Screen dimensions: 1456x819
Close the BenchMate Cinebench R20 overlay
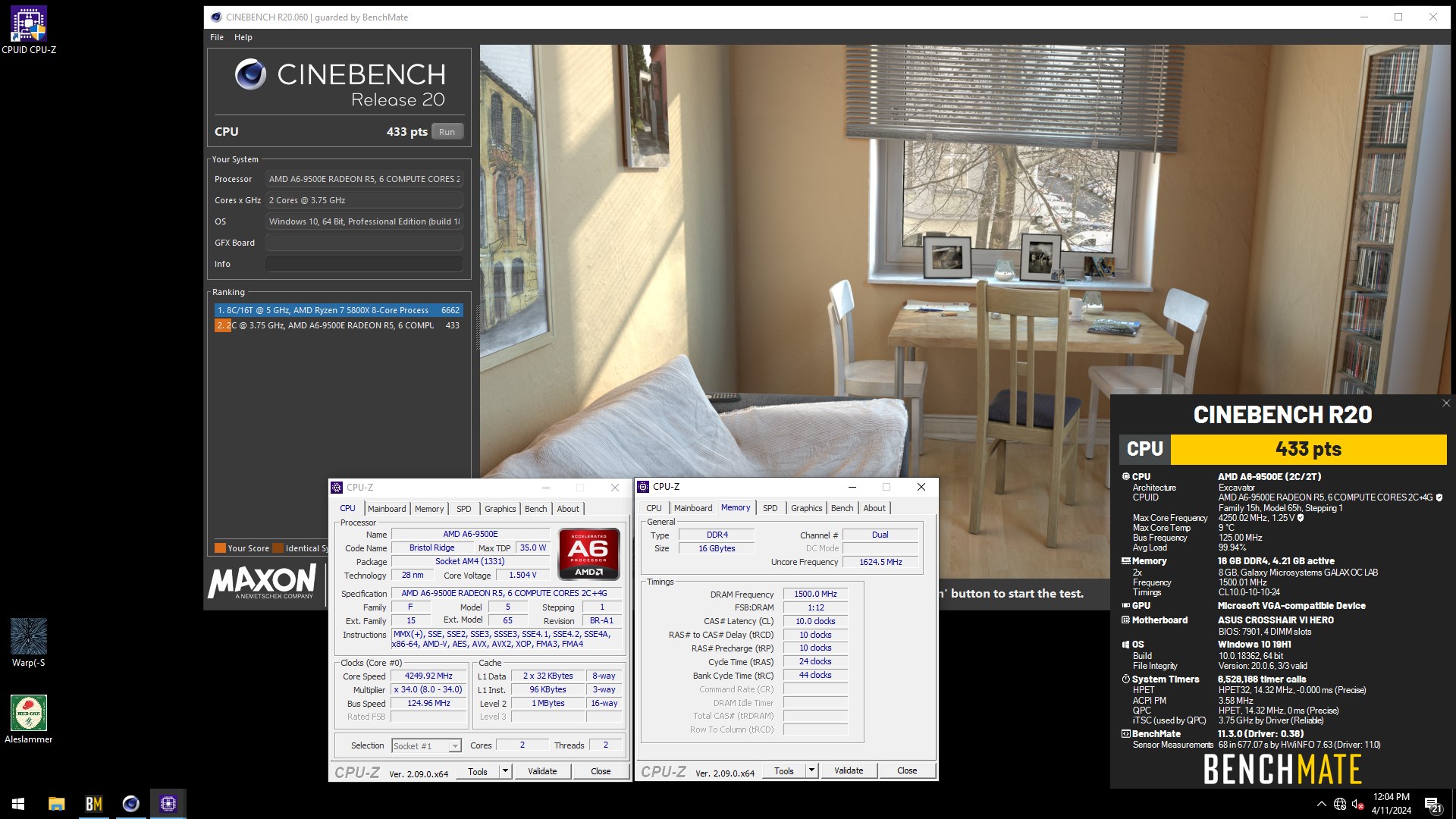click(1445, 403)
